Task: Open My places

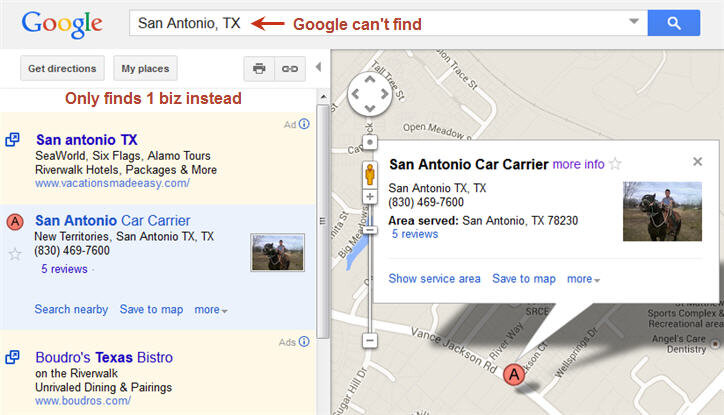Action: [x=145, y=69]
